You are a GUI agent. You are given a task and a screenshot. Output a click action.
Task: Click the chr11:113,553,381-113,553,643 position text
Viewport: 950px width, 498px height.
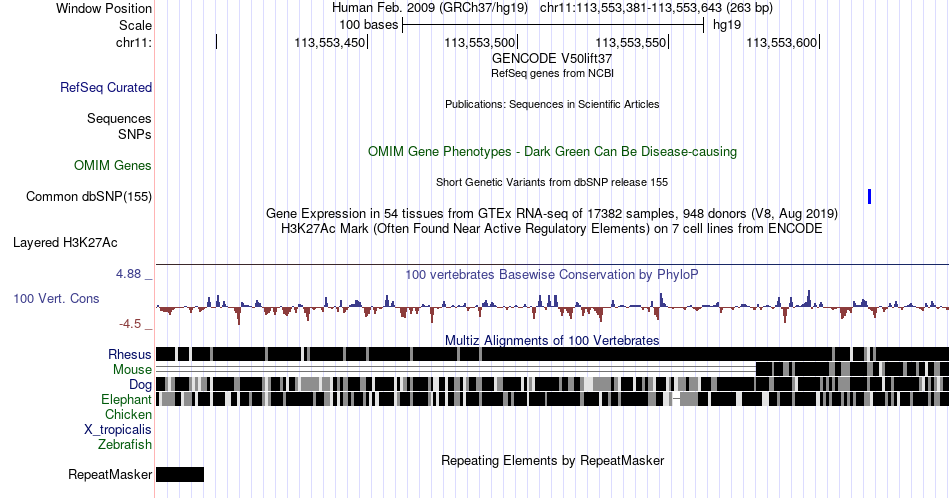[x=656, y=8]
